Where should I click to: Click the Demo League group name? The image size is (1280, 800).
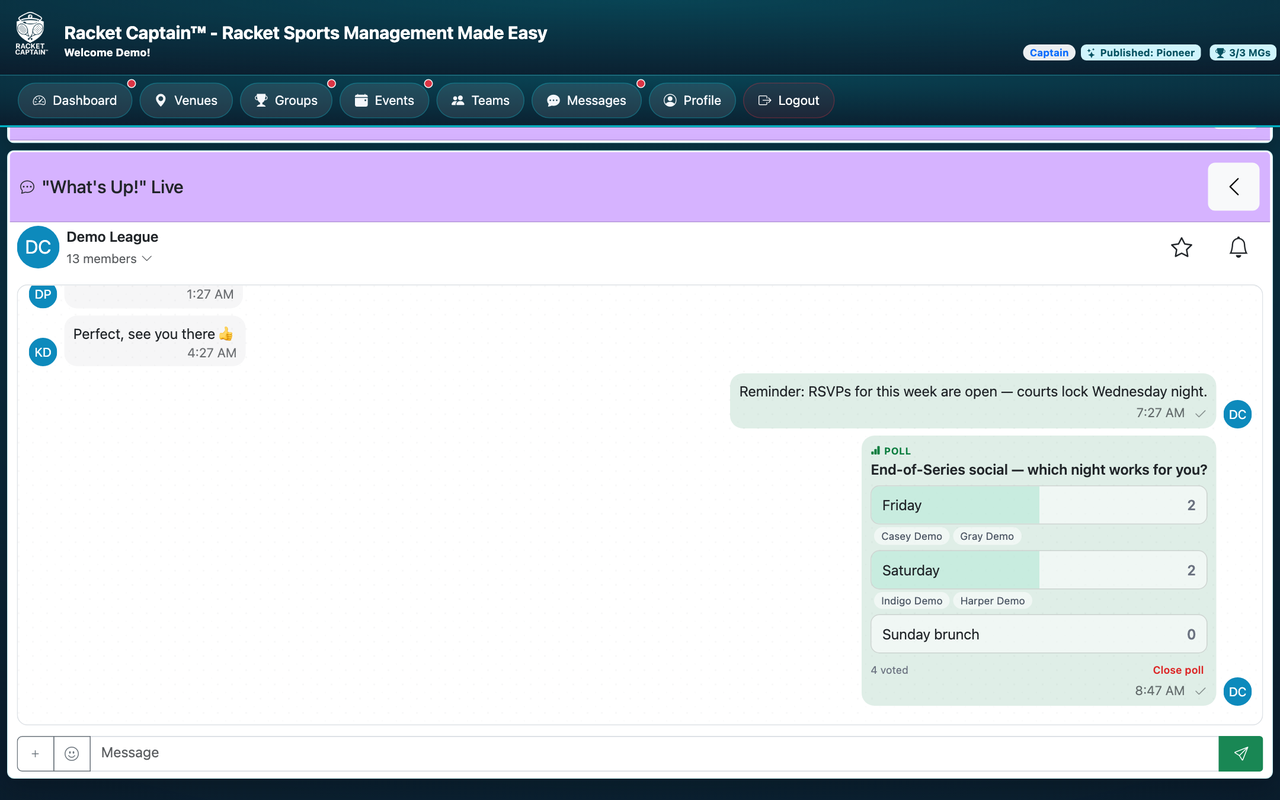(112, 237)
